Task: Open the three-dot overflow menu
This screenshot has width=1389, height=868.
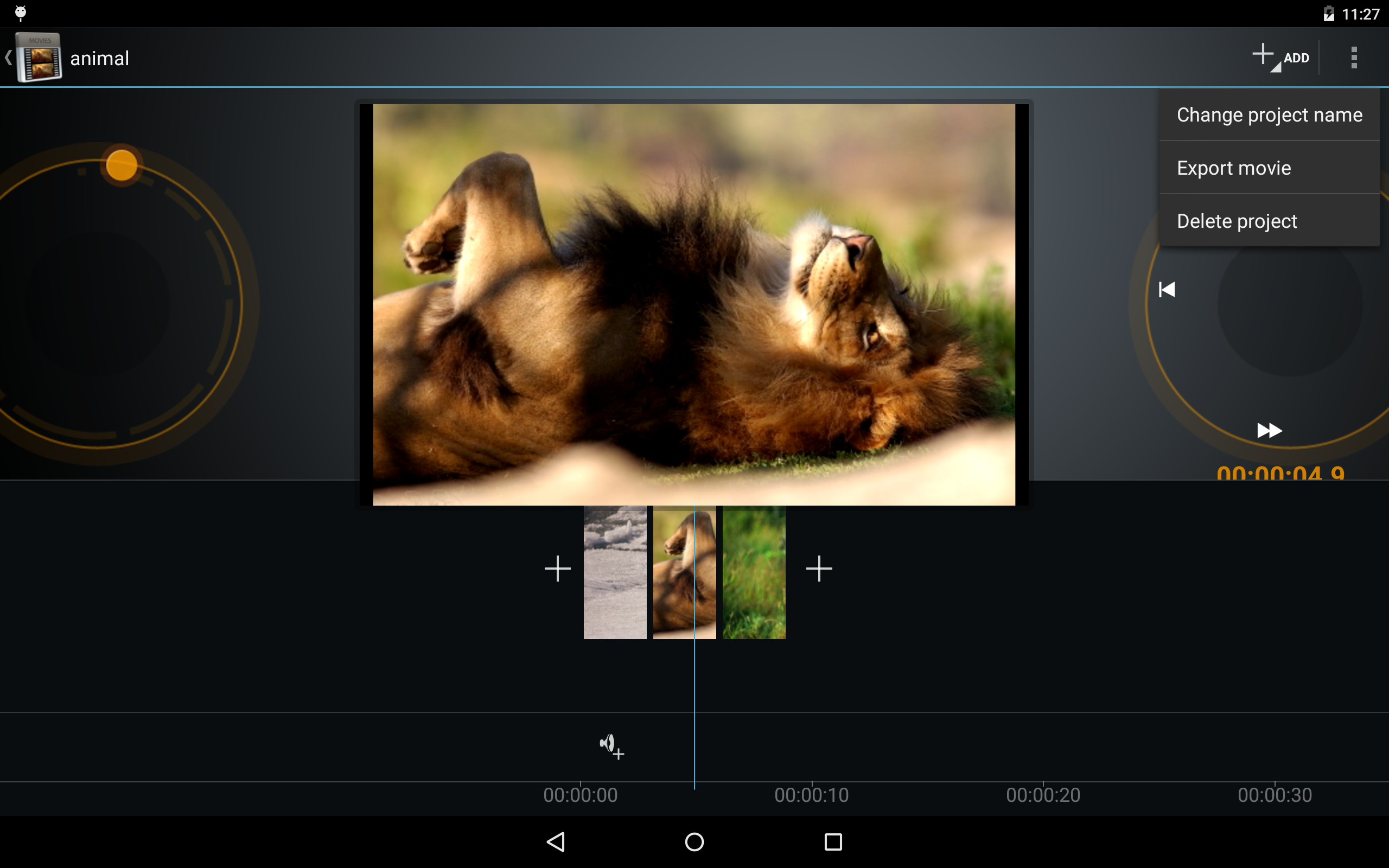Action: click(x=1353, y=58)
